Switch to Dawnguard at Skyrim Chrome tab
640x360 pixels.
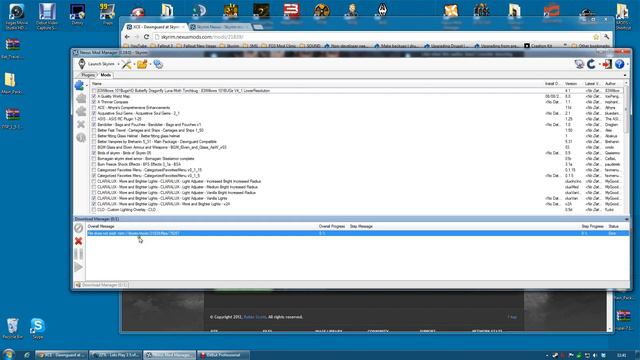click(x=155, y=27)
